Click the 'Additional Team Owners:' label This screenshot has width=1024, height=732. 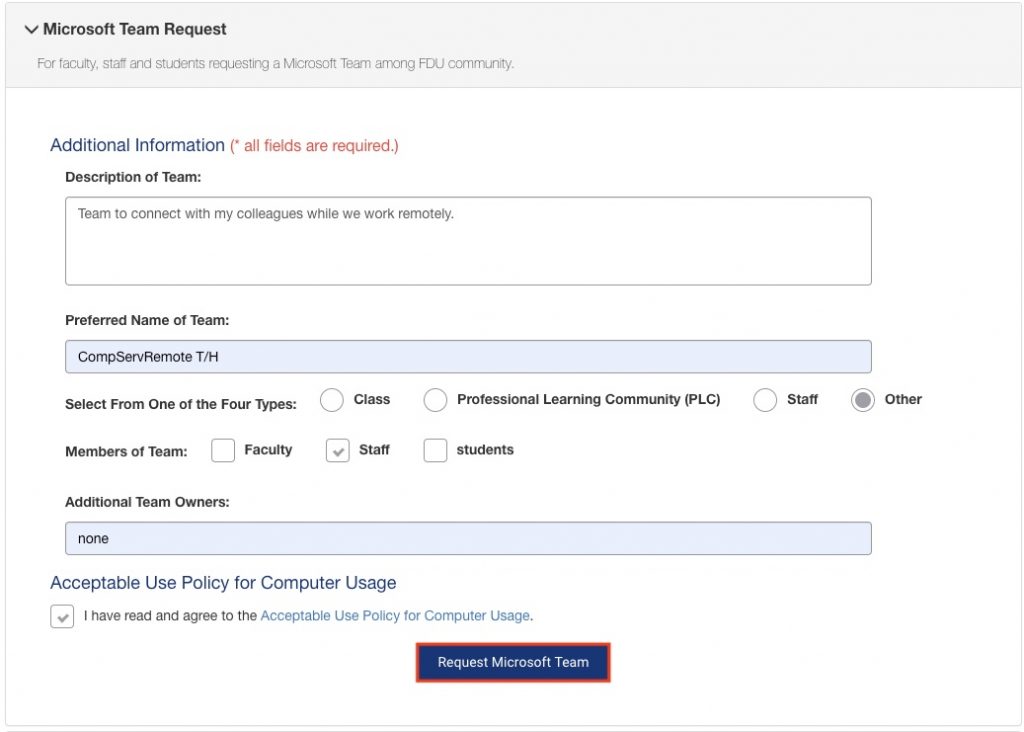(x=147, y=501)
